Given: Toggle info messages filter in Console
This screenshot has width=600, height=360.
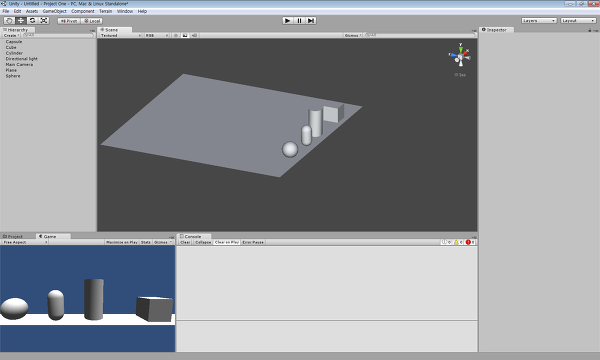Looking at the screenshot, I should (447, 242).
